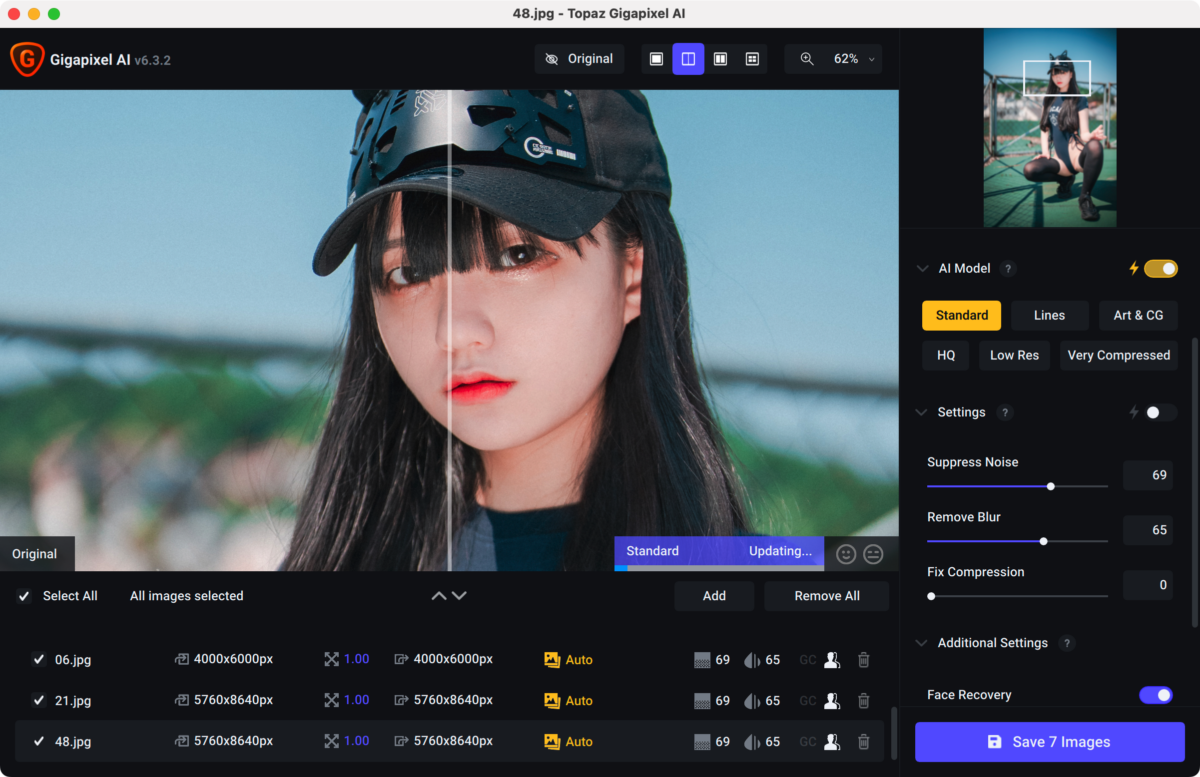The height and width of the screenshot is (777, 1200).
Task: Click Save 7 Images button
Action: (1049, 742)
